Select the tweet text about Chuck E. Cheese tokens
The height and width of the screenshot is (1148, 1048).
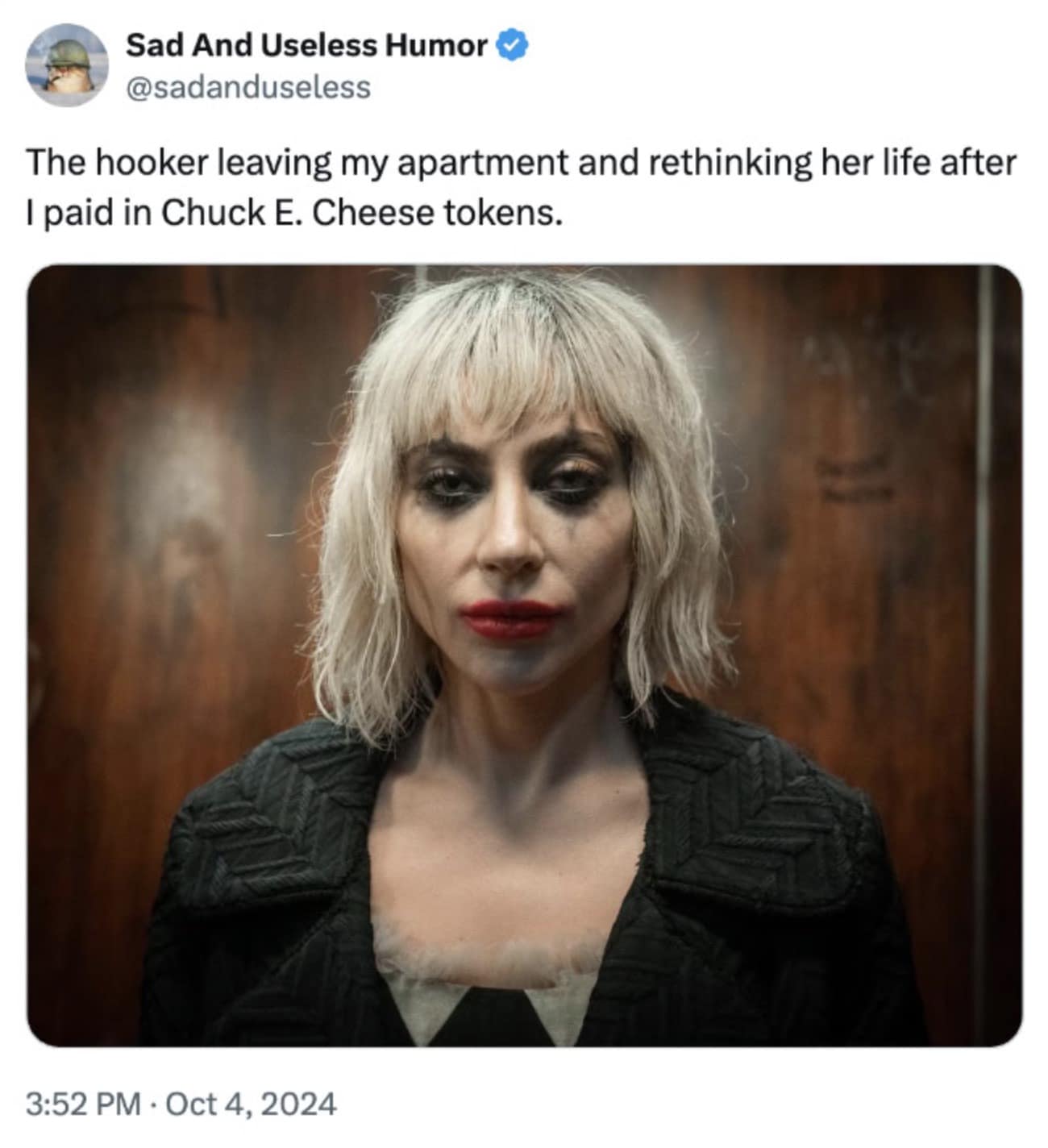pos(522,187)
